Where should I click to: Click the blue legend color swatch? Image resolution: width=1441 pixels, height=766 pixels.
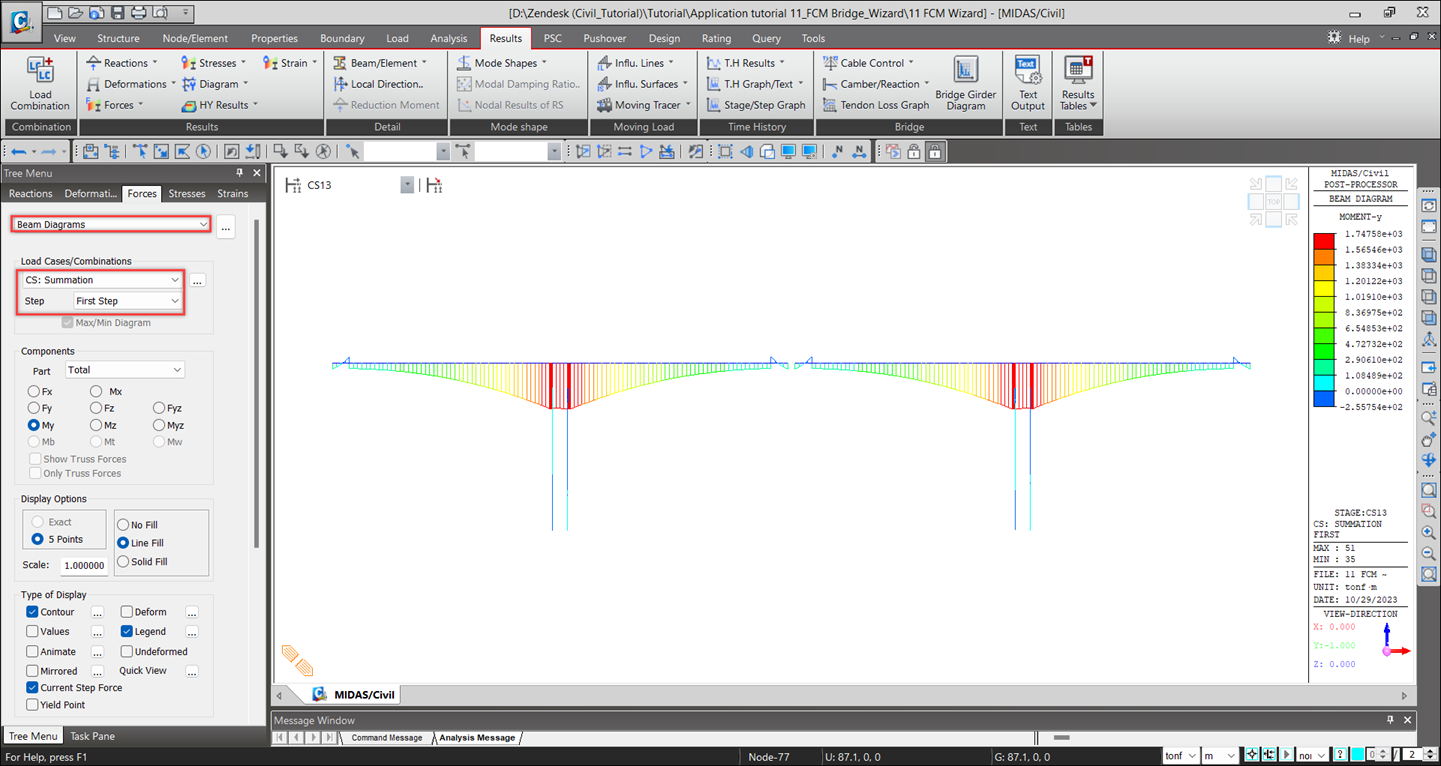tap(1323, 399)
